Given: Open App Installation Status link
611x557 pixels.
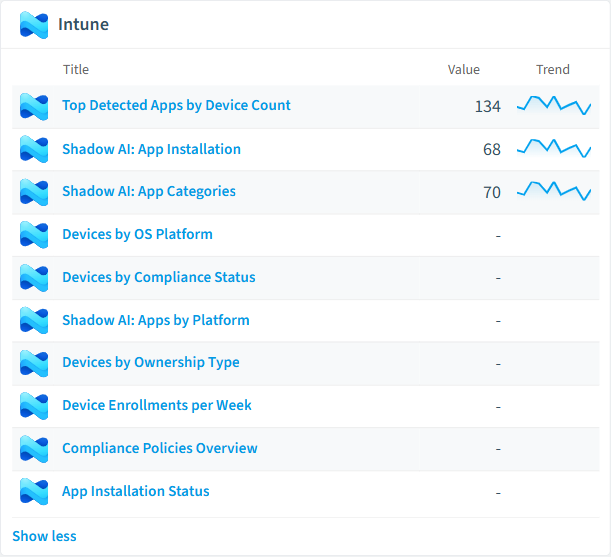Looking at the screenshot, I should click(x=136, y=491).
